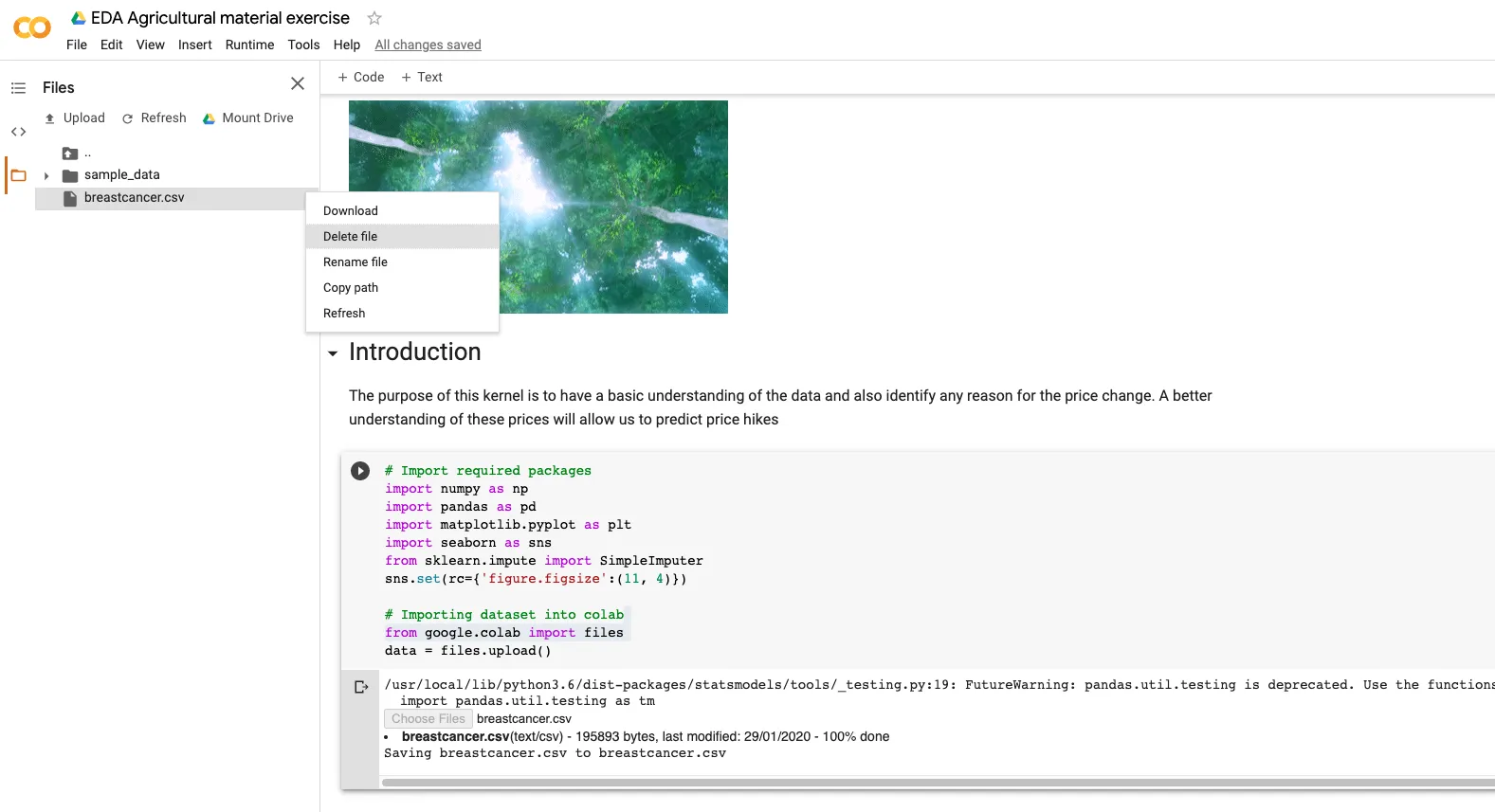Click the Files panel title

coord(59,87)
